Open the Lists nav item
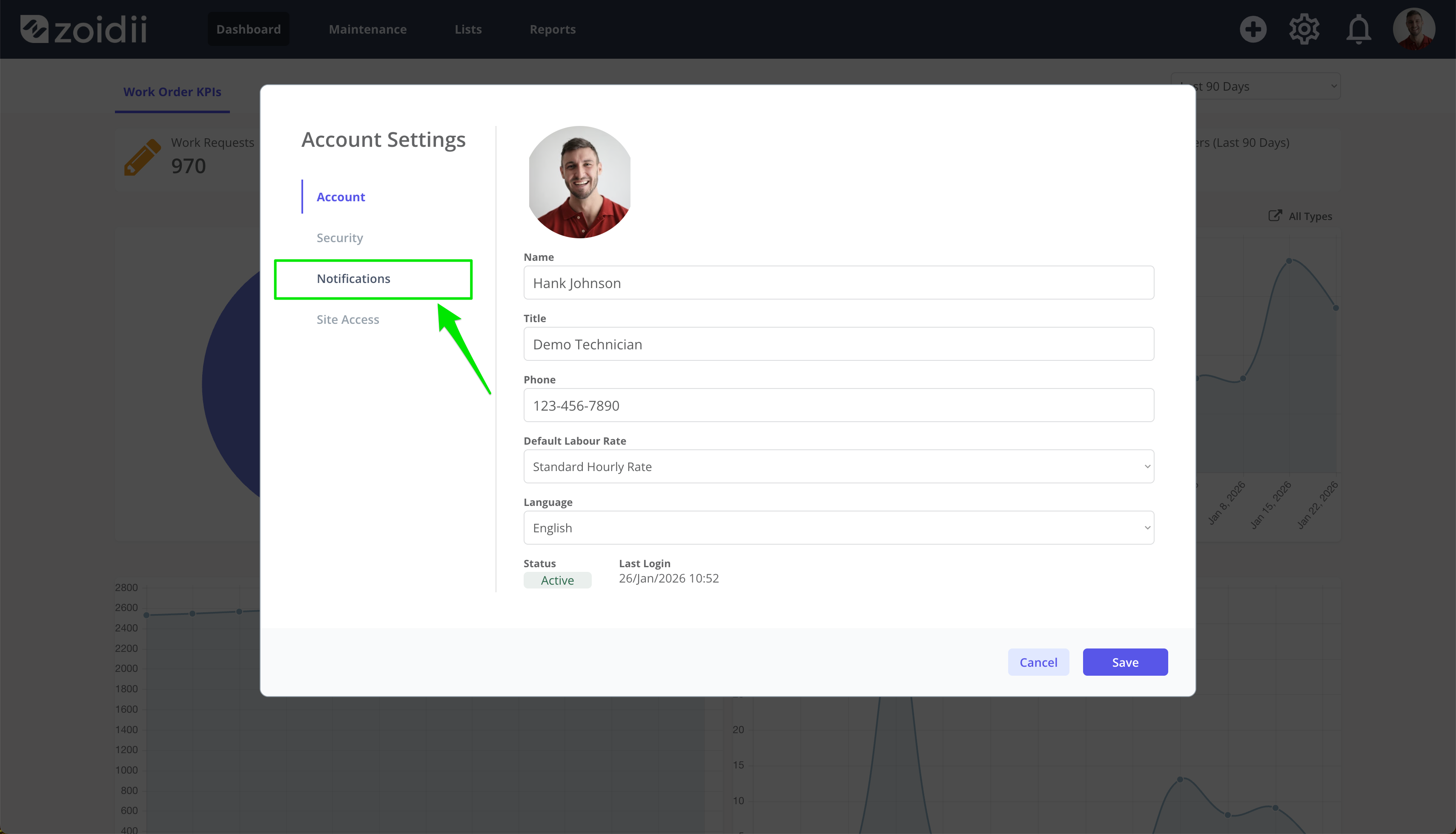This screenshot has width=1456, height=834. click(x=468, y=29)
